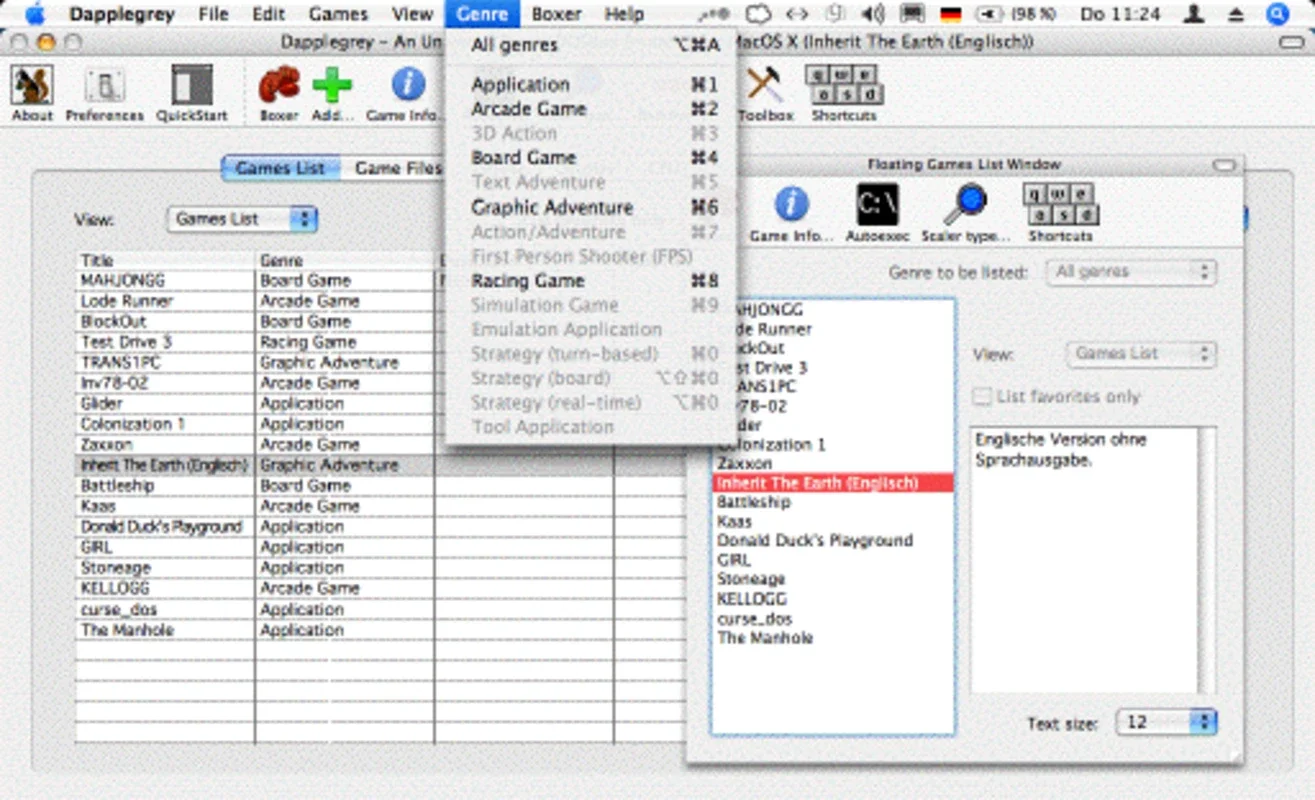Click the eject icon in menu bar
1315x800 pixels.
tap(1236, 14)
